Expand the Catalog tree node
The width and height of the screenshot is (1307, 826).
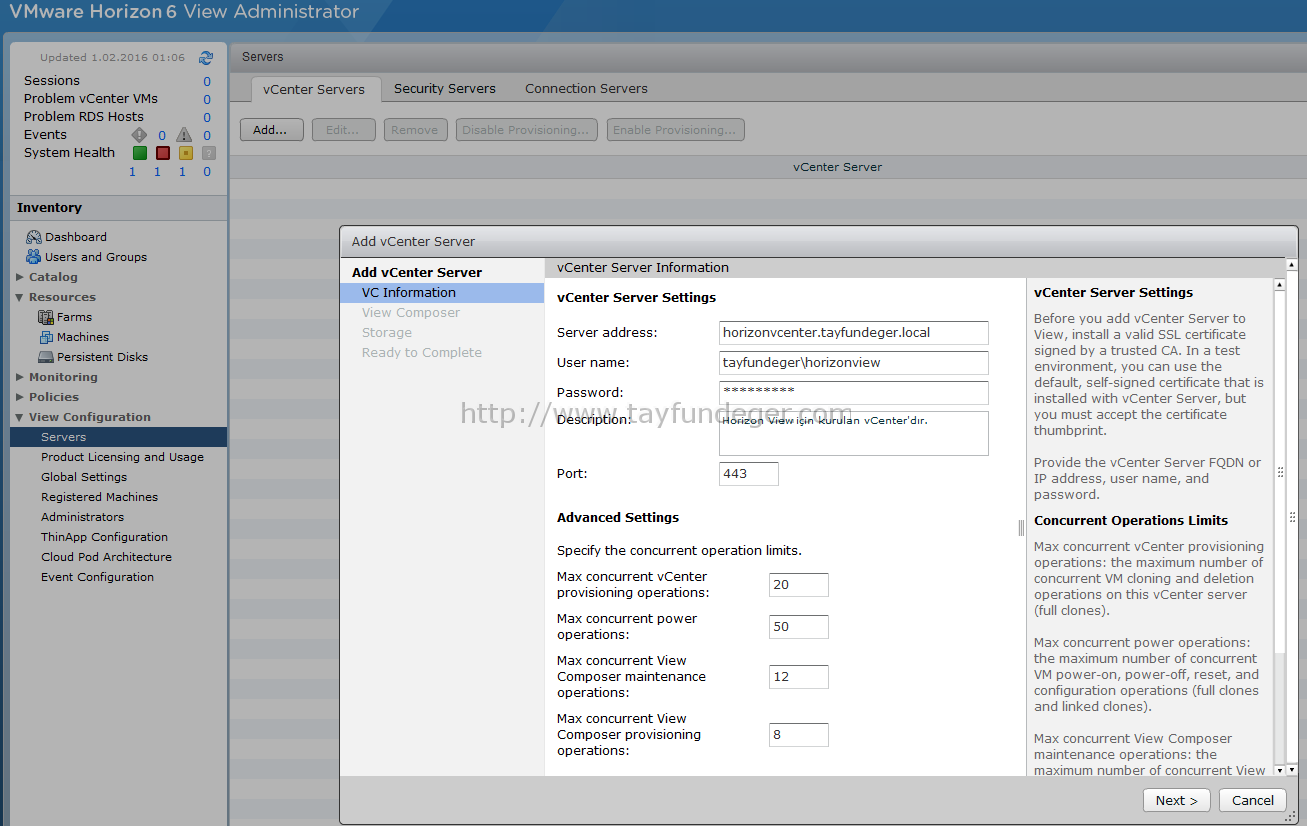[x=20, y=277]
